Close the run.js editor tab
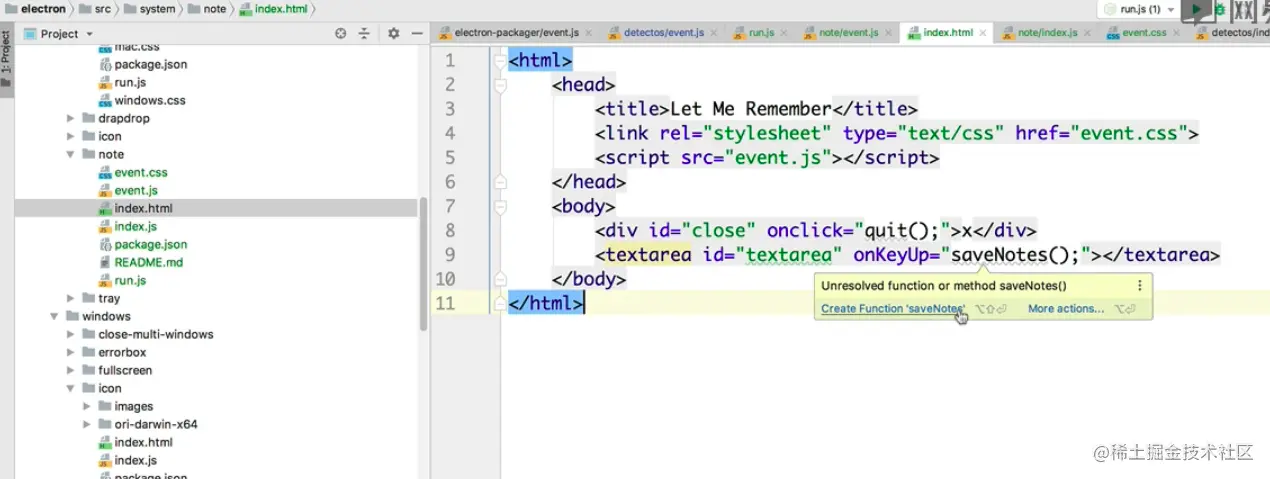The width and height of the screenshot is (1270, 479). tap(785, 33)
